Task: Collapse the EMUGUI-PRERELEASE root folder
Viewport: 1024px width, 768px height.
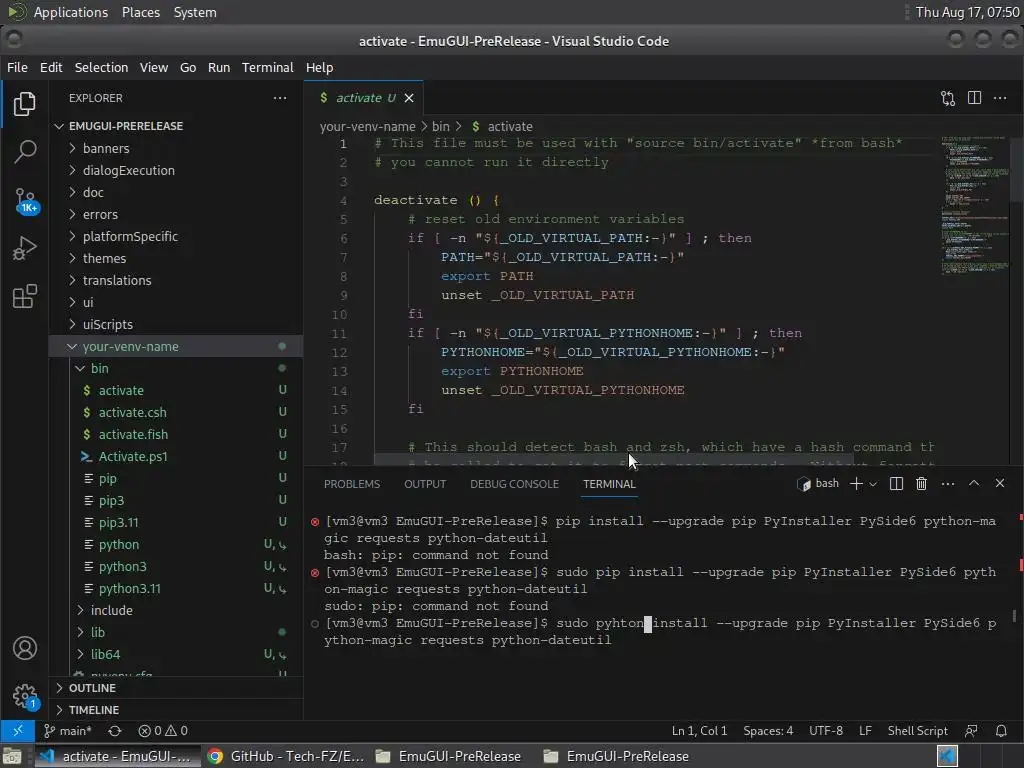Action: [176, 126]
